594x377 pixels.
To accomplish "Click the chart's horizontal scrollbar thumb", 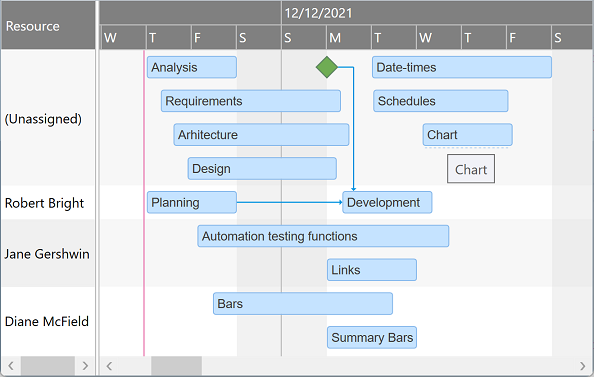I will click(x=177, y=366).
